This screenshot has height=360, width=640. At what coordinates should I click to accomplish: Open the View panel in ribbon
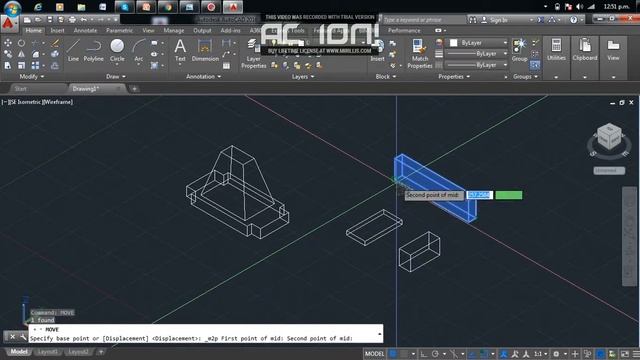tap(613, 57)
